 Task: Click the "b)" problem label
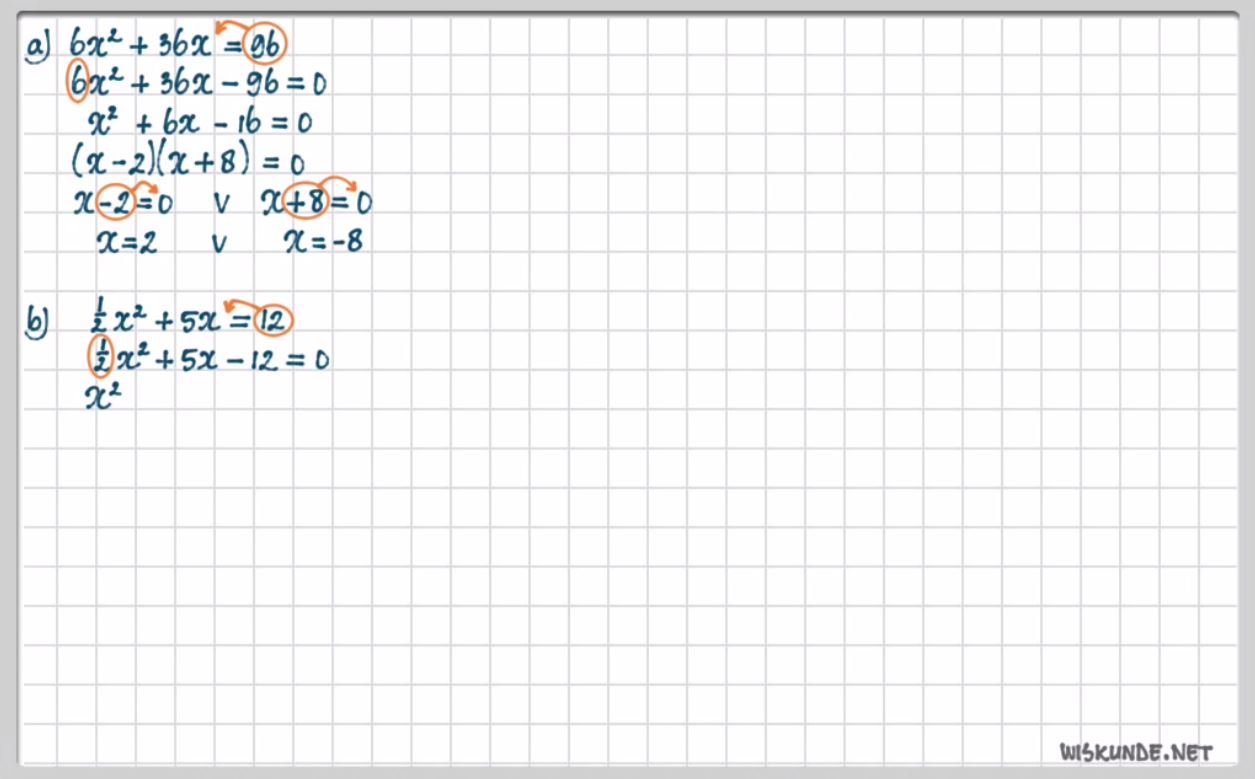(x=37, y=320)
